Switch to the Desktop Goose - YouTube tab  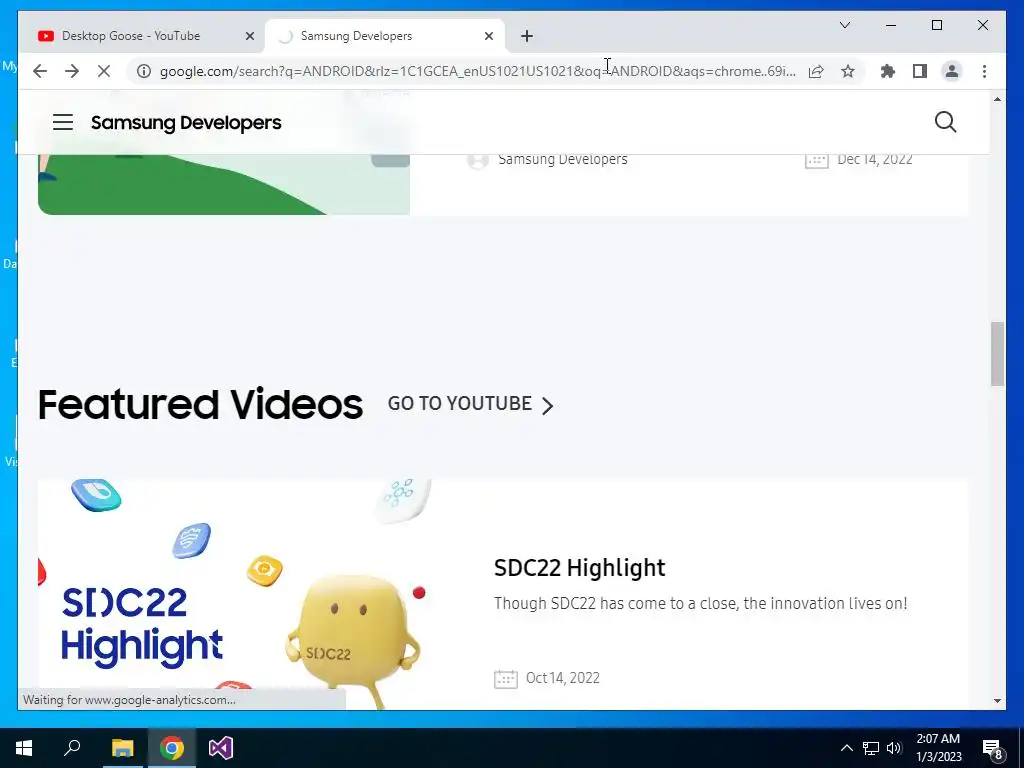pyautogui.click(x=131, y=36)
